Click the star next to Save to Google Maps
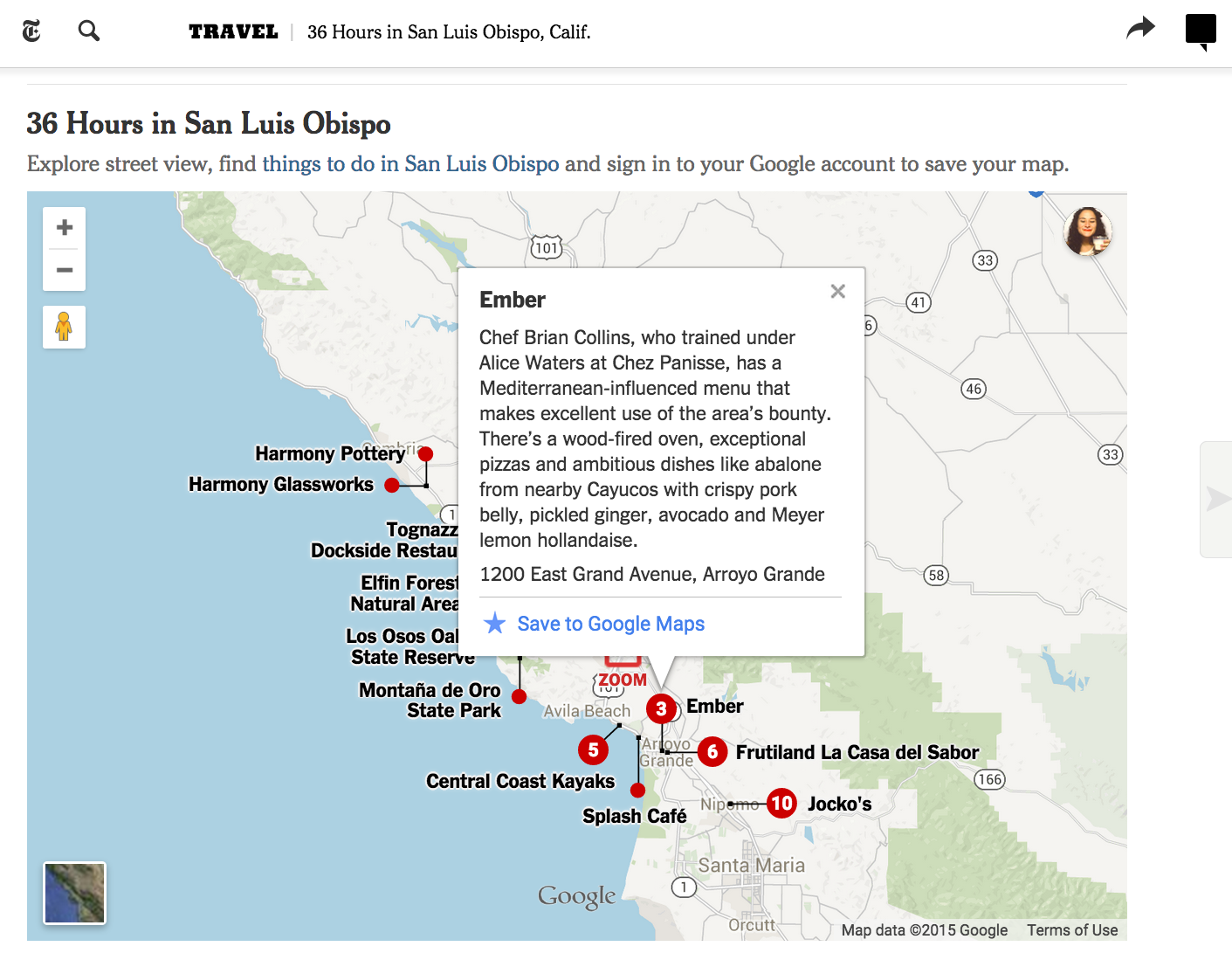The width and height of the screenshot is (1232, 960). 495,623
